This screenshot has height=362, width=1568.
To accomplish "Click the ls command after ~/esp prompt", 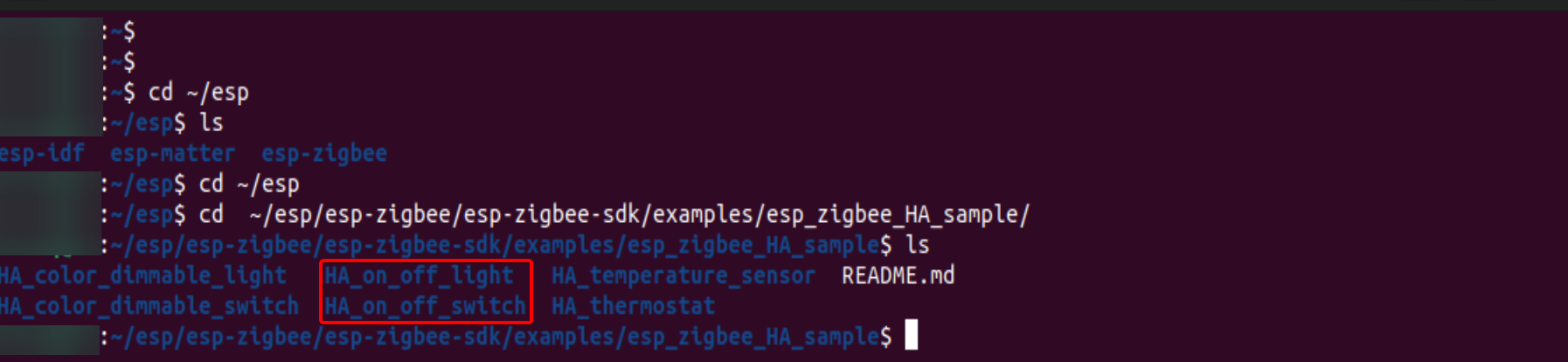I will tap(212, 123).
